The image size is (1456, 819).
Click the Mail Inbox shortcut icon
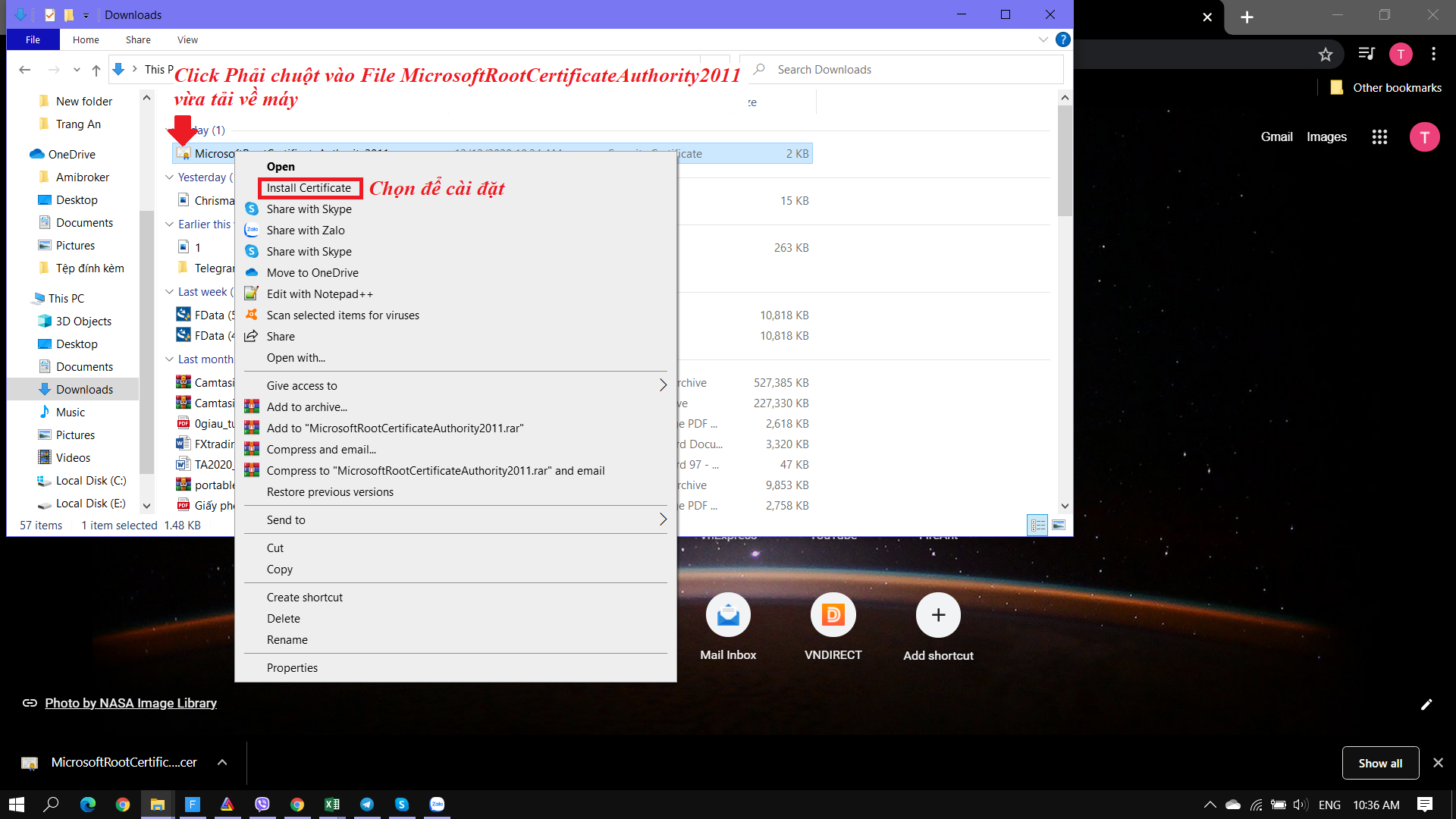[728, 615]
